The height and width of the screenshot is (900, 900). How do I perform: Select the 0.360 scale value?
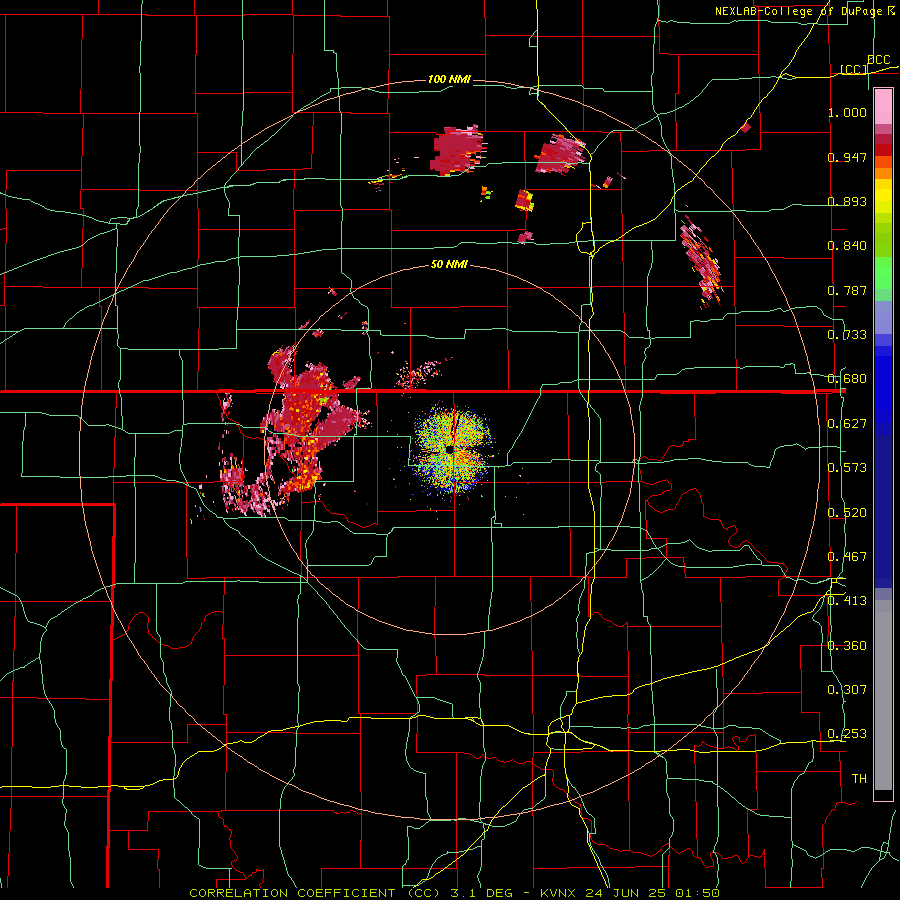point(847,646)
